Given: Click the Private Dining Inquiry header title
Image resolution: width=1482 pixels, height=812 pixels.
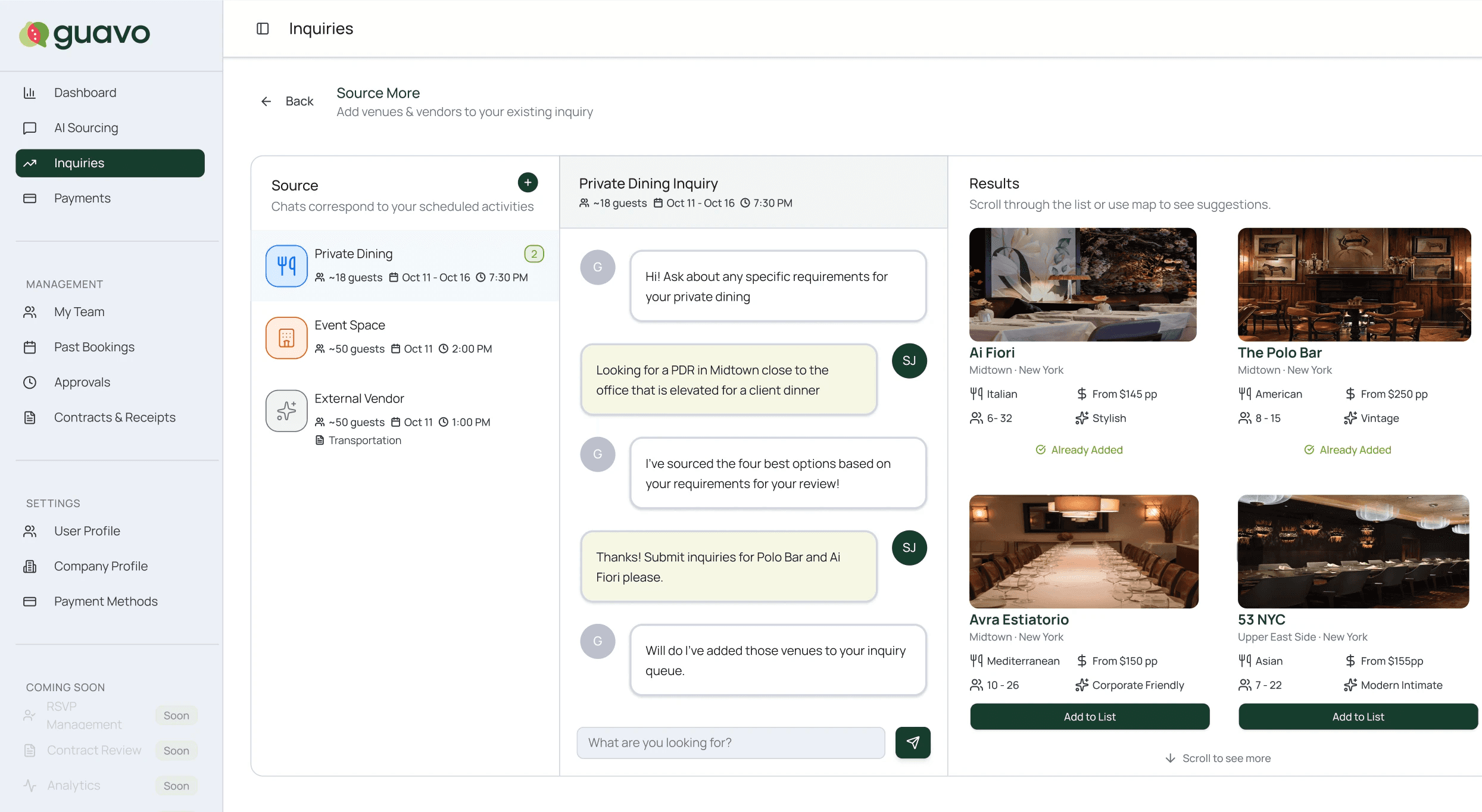Looking at the screenshot, I should click(648, 183).
